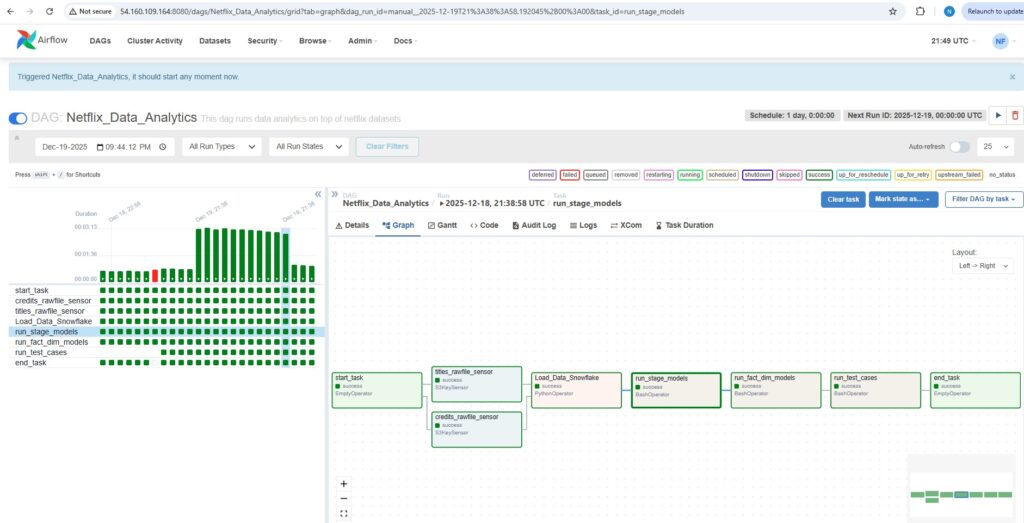Expand the details panel with double chevron
1024x523 pixels.
click(x=334, y=194)
